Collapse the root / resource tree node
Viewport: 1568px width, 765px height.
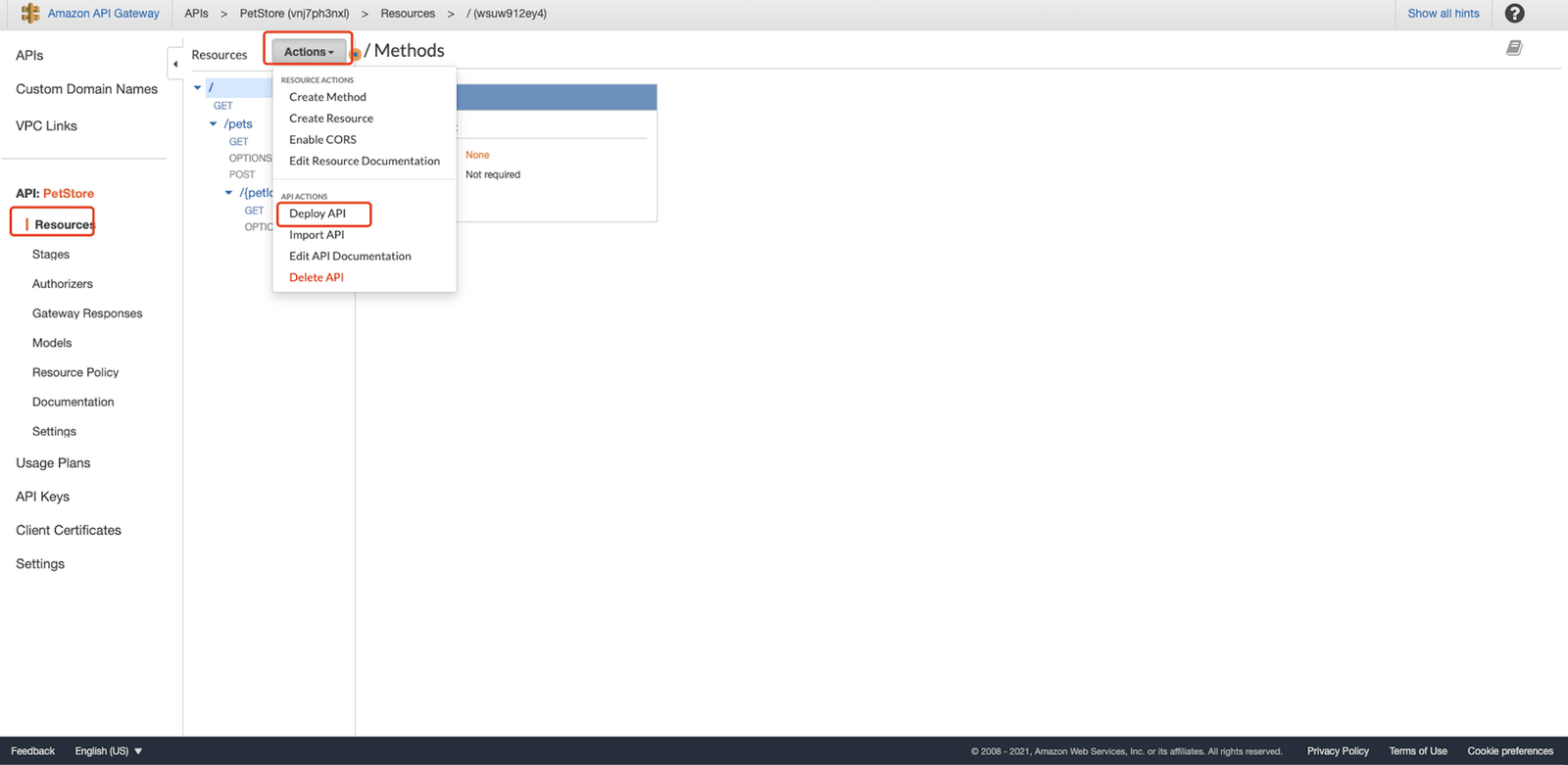click(x=198, y=87)
